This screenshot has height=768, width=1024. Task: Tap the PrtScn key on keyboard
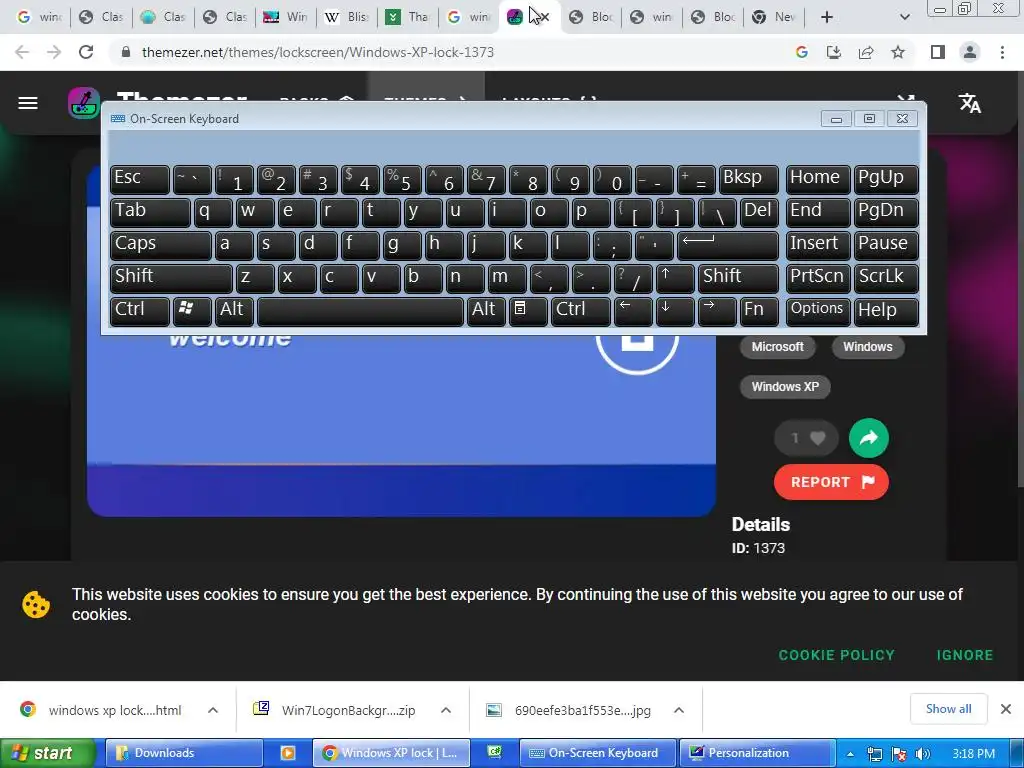(818, 278)
